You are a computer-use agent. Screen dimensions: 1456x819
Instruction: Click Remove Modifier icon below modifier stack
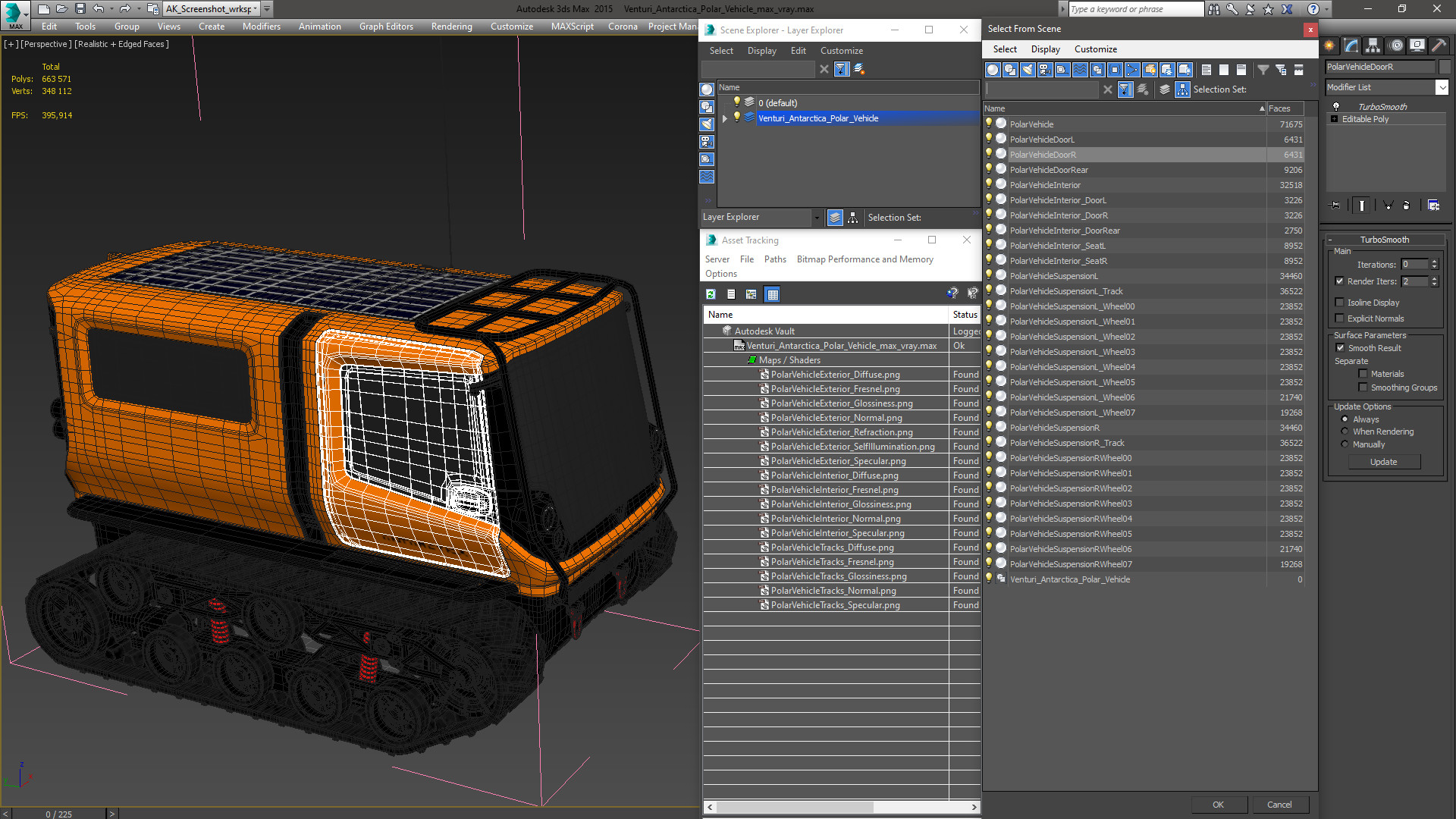(1407, 206)
